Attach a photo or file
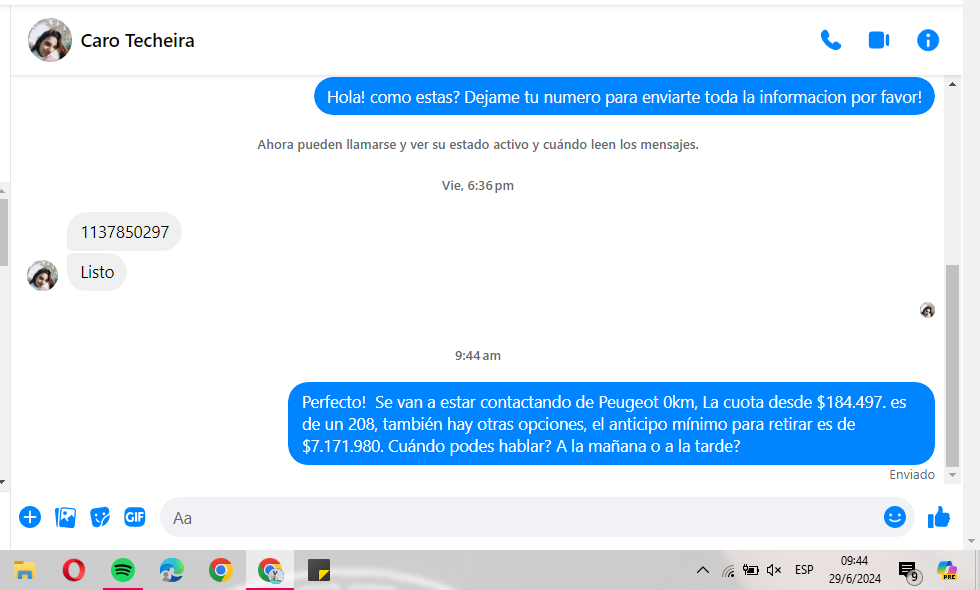 pyautogui.click(x=66, y=517)
